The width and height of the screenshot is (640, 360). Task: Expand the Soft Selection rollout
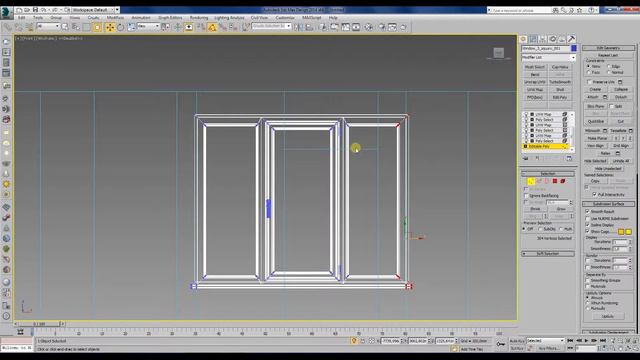click(548, 254)
